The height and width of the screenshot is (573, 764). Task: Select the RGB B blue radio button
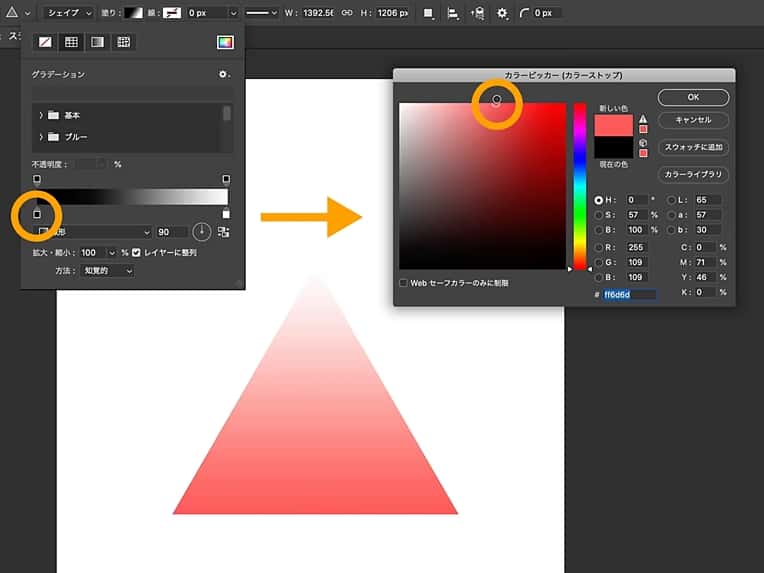pyautogui.click(x=599, y=277)
